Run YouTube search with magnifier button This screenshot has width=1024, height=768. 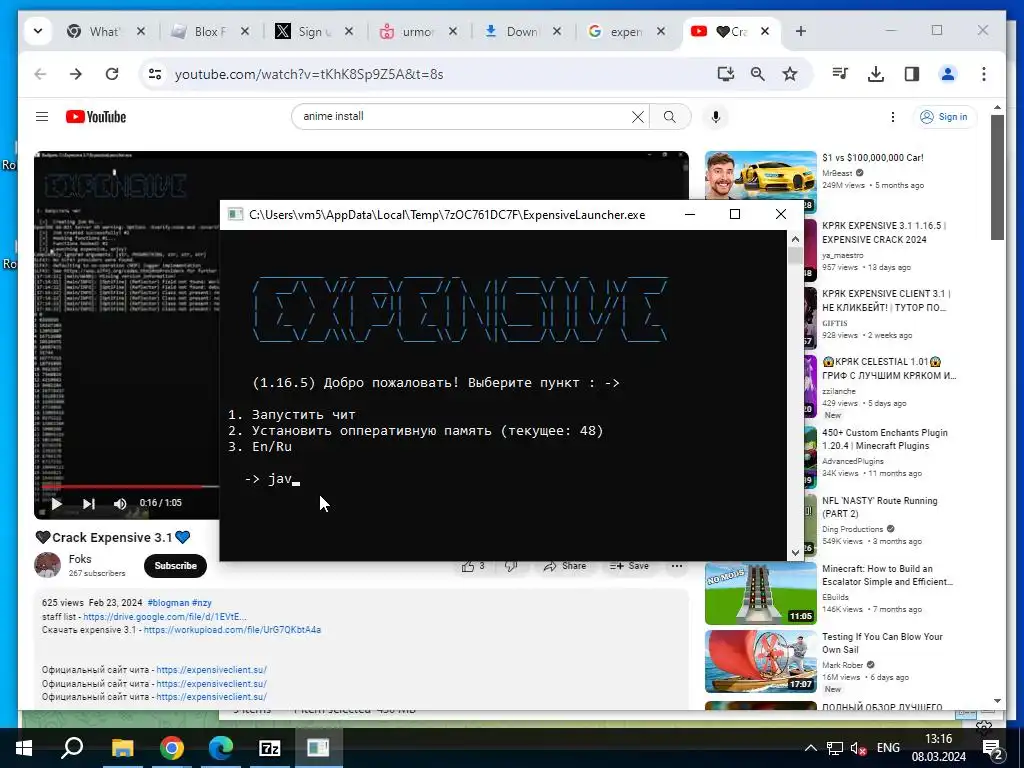pos(669,117)
